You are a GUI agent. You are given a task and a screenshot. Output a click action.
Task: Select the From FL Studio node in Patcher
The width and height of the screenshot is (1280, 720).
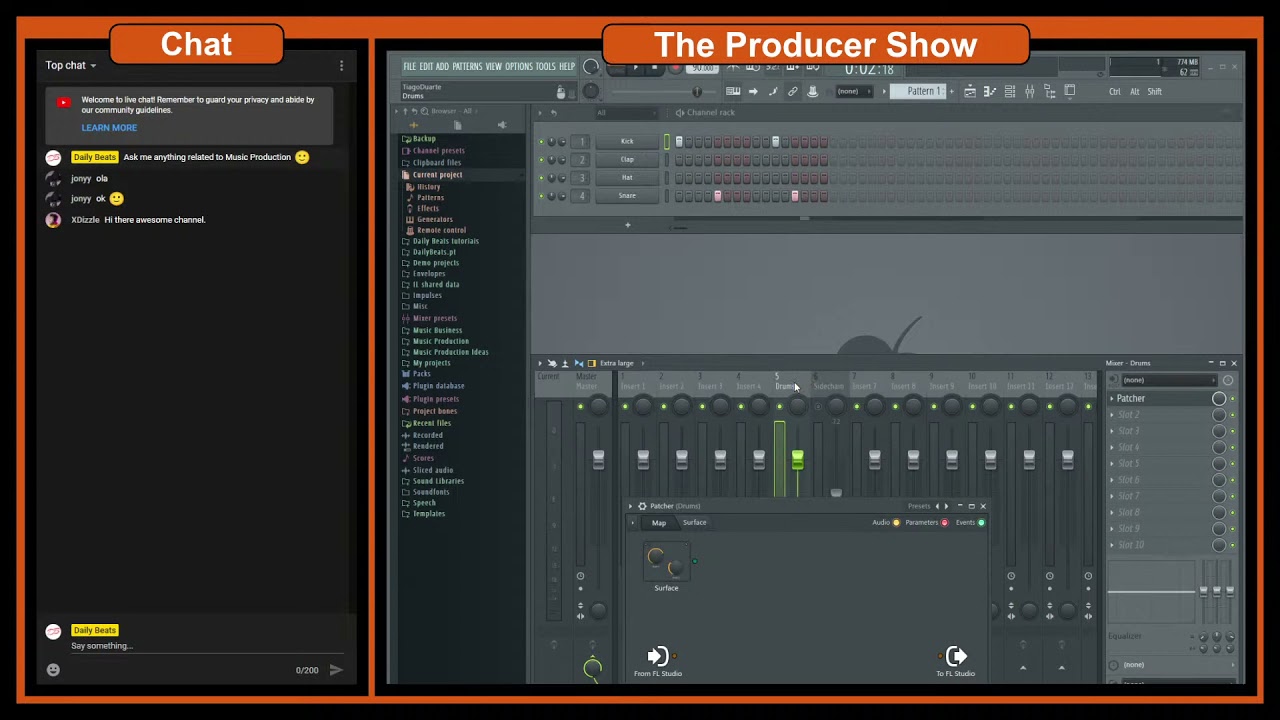[658, 660]
